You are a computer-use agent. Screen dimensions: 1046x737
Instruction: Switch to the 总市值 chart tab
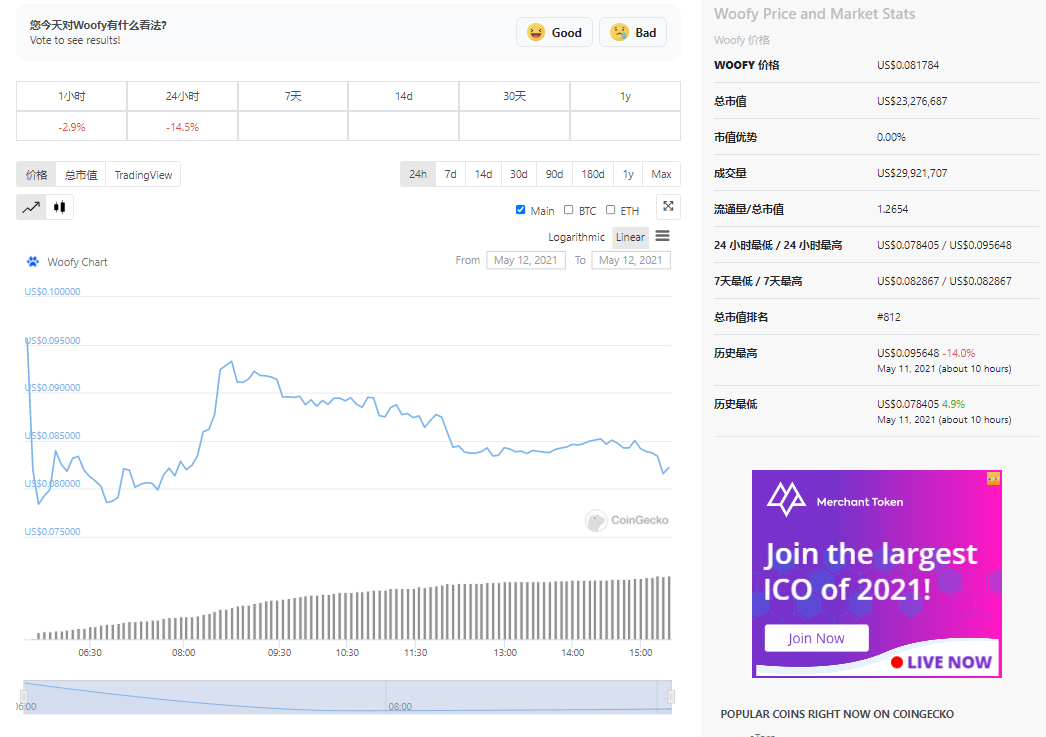pos(80,174)
